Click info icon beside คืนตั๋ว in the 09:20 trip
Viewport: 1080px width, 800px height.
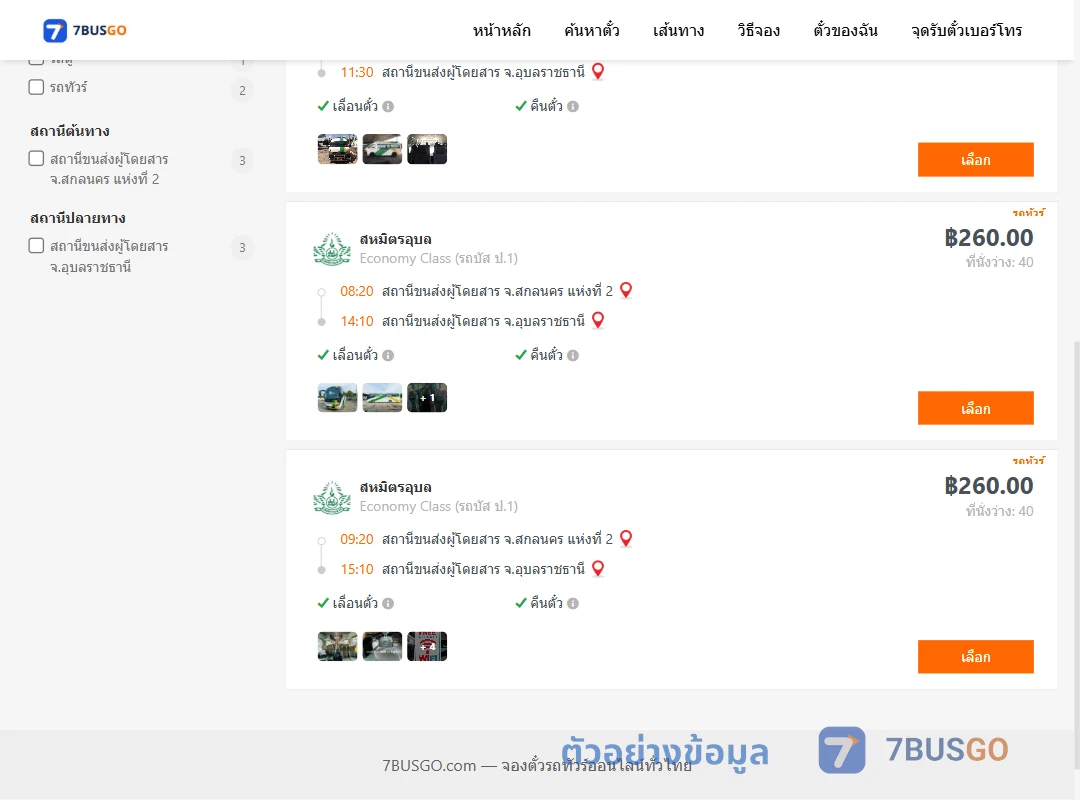(573, 604)
